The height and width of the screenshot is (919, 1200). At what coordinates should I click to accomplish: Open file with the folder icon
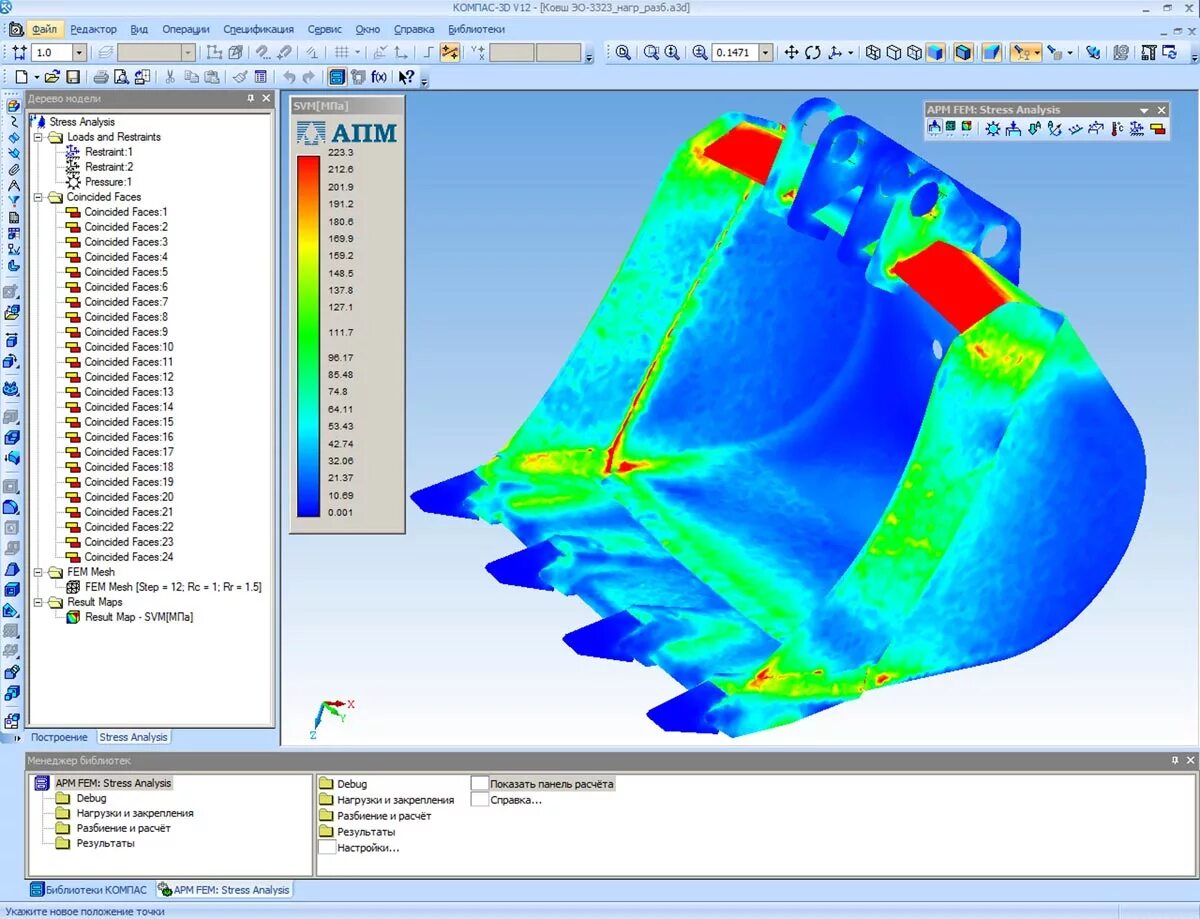52,76
